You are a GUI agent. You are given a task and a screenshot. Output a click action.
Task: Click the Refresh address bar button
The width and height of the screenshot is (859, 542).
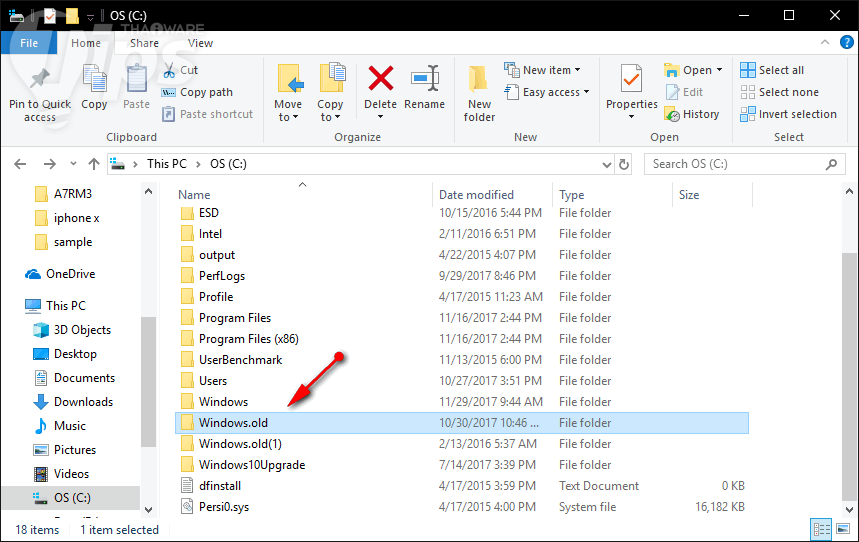pos(623,164)
